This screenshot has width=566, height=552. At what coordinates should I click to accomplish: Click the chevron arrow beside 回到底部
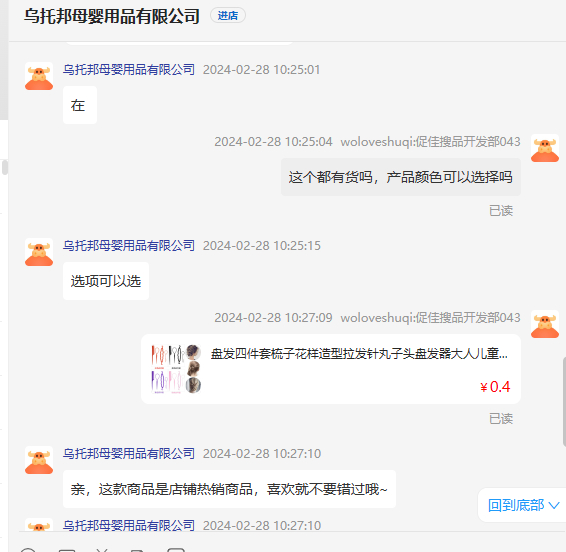554,505
